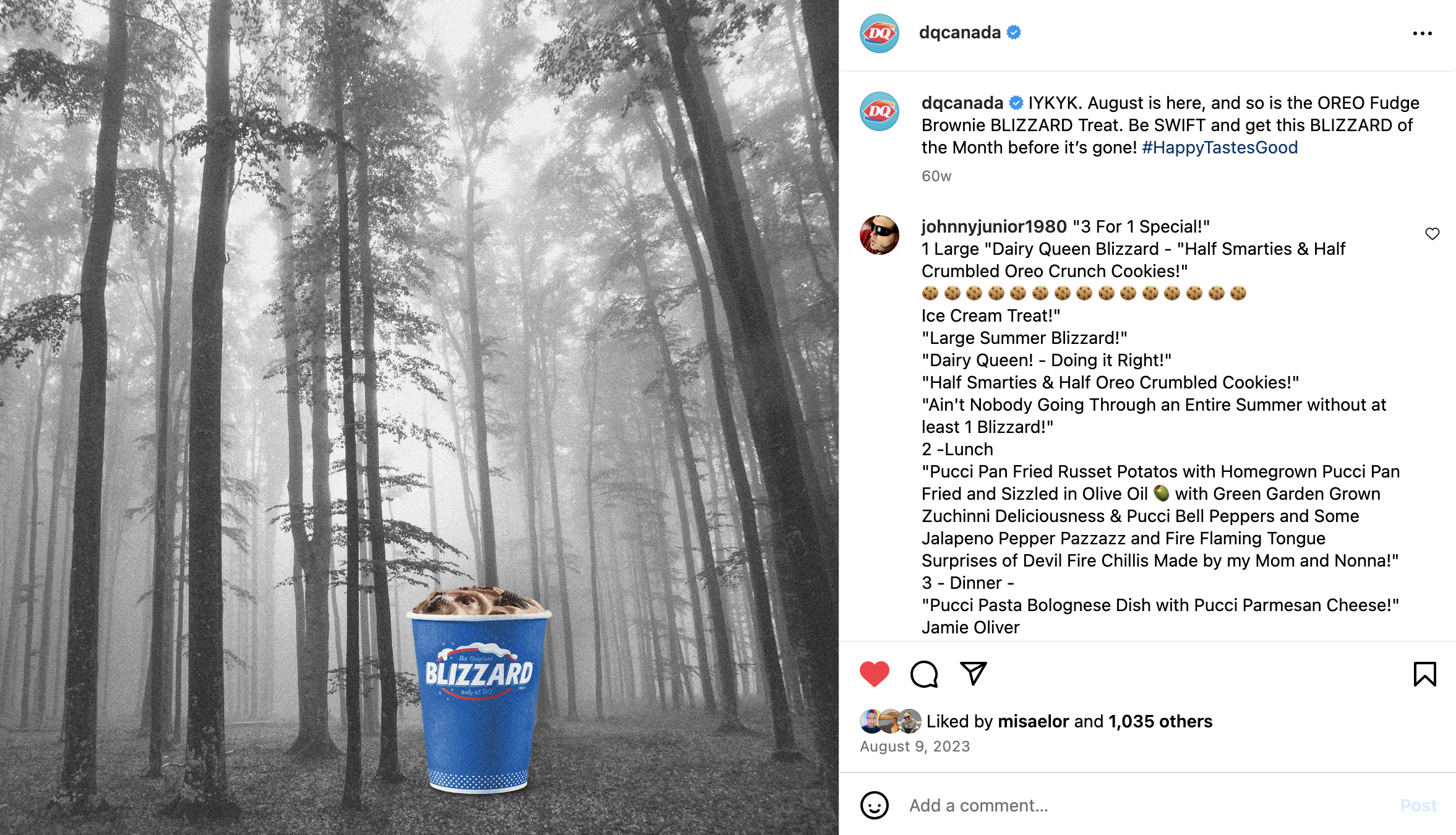1456x835 pixels.
Task: Open the emoji picker smiley icon
Action: [x=874, y=805]
